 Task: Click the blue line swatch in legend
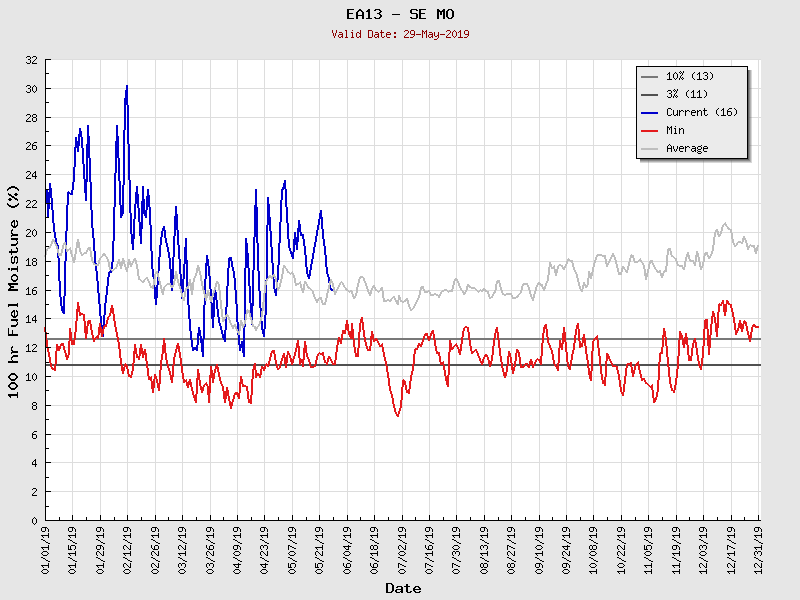point(650,112)
